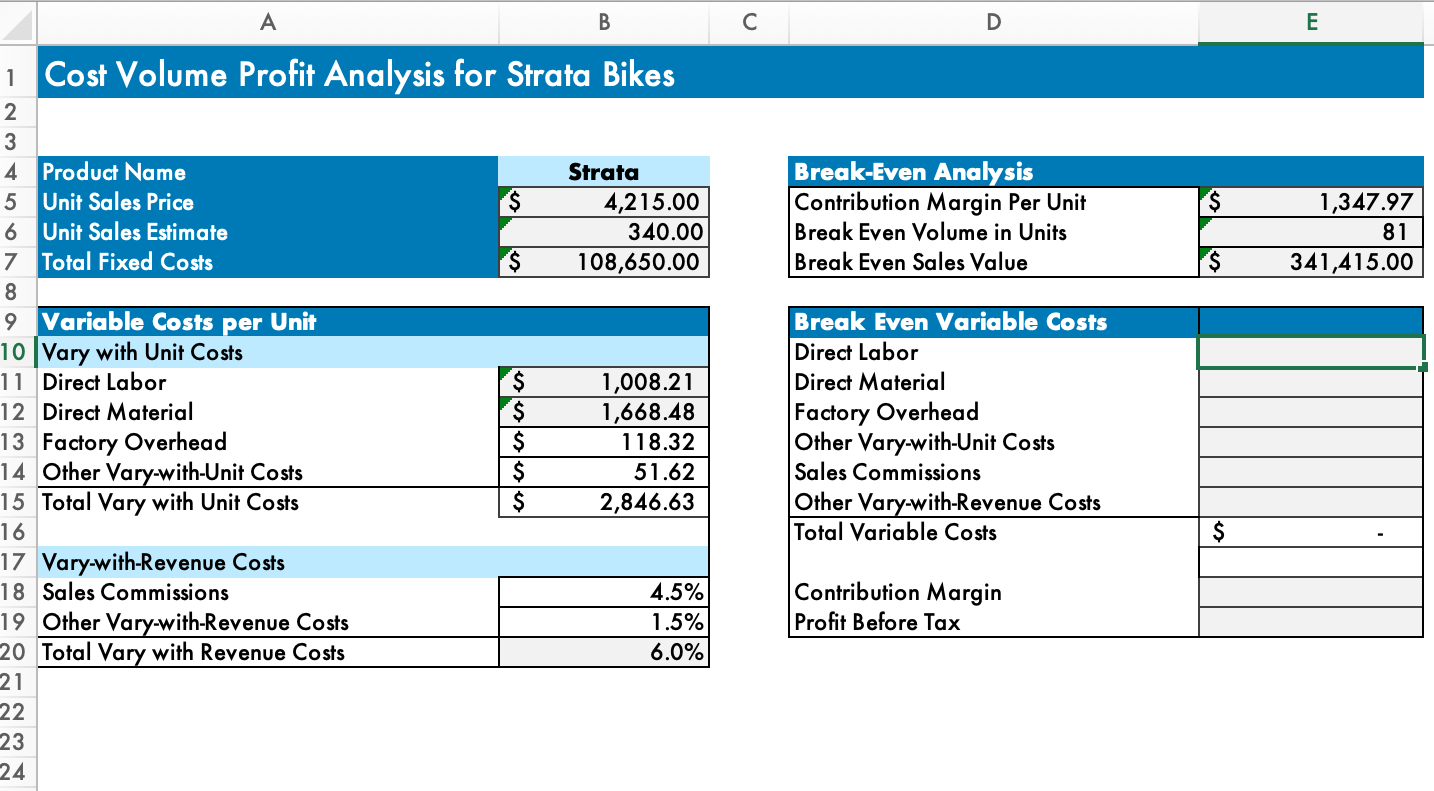1434x791 pixels.
Task: Select Break Even Sales Value 341,415.00
Action: click(x=1311, y=262)
